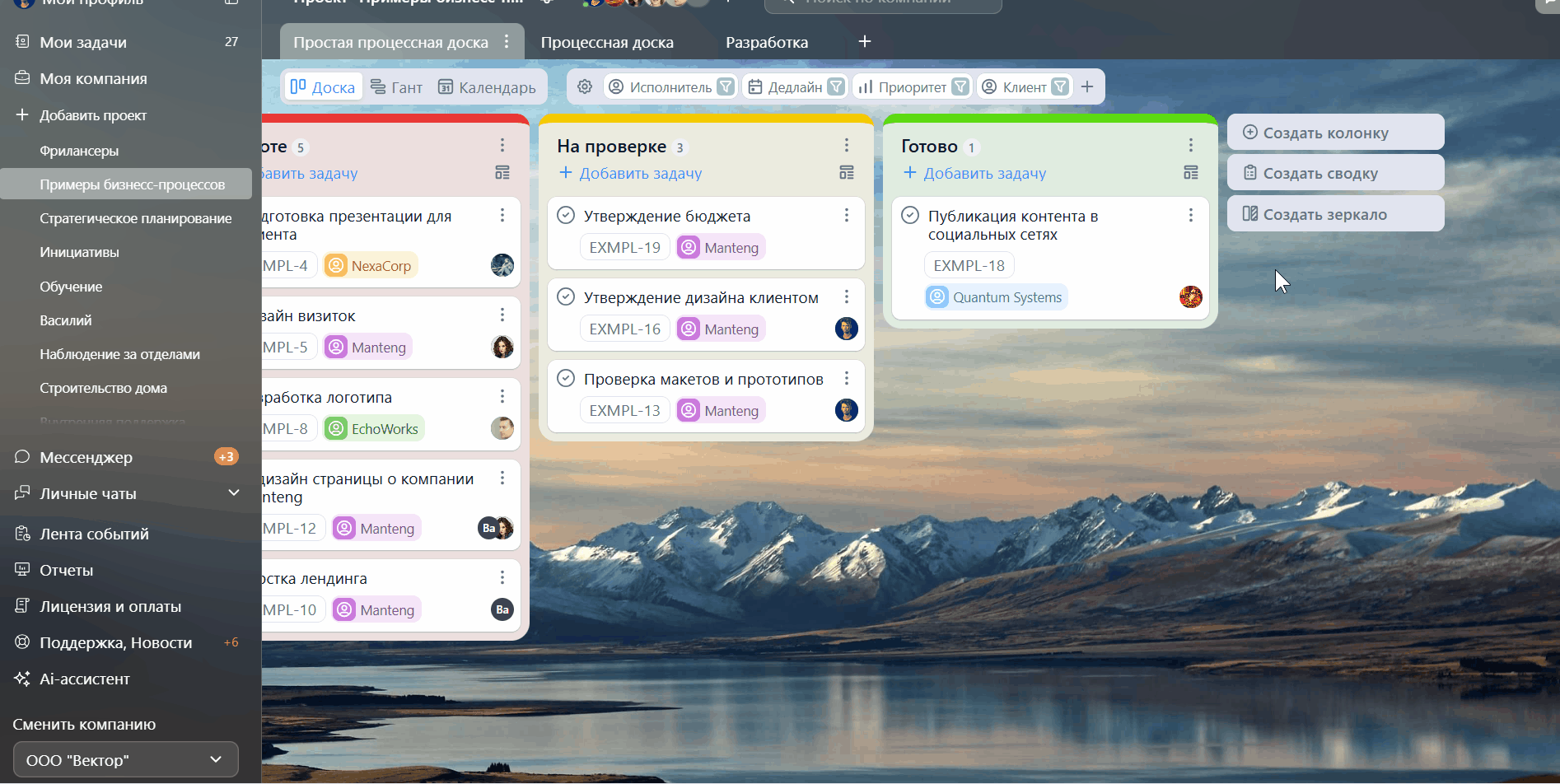Click Создать колонку button

[1334, 133]
